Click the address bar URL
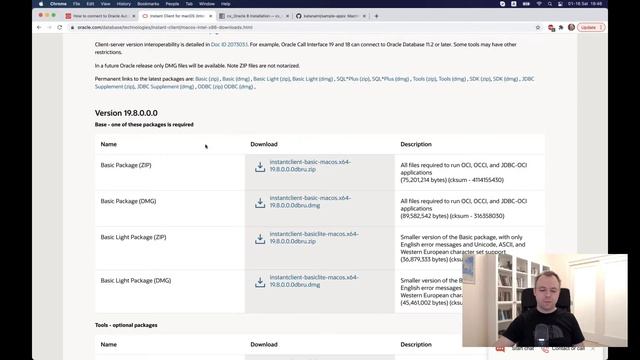640x360 pixels. point(165,27)
